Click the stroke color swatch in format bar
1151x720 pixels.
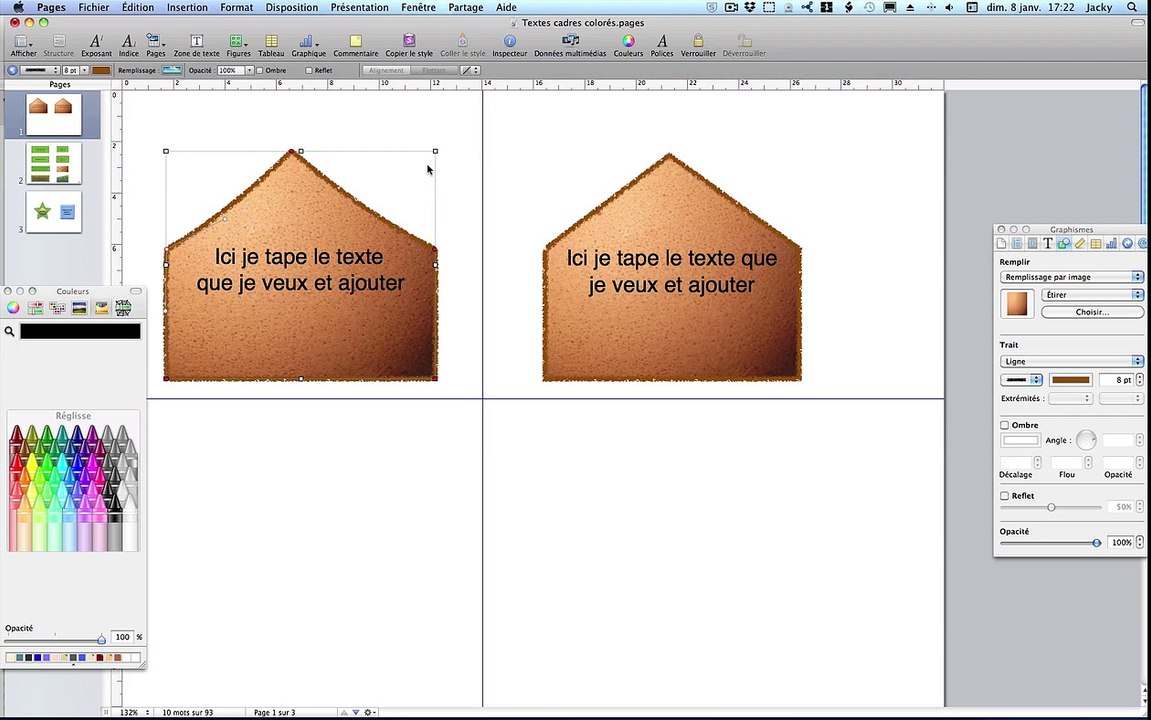[x=101, y=70]
